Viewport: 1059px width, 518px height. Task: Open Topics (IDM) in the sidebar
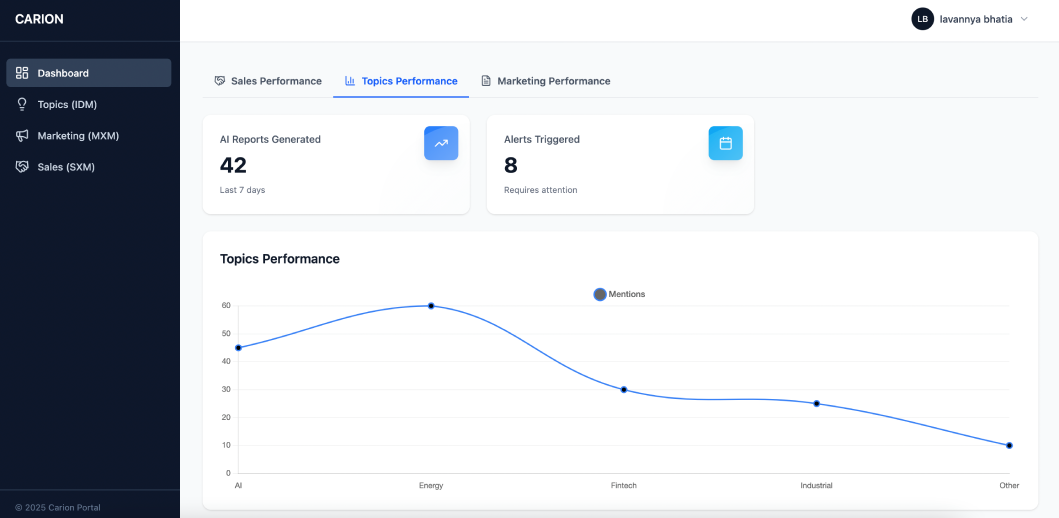point(67,104)
